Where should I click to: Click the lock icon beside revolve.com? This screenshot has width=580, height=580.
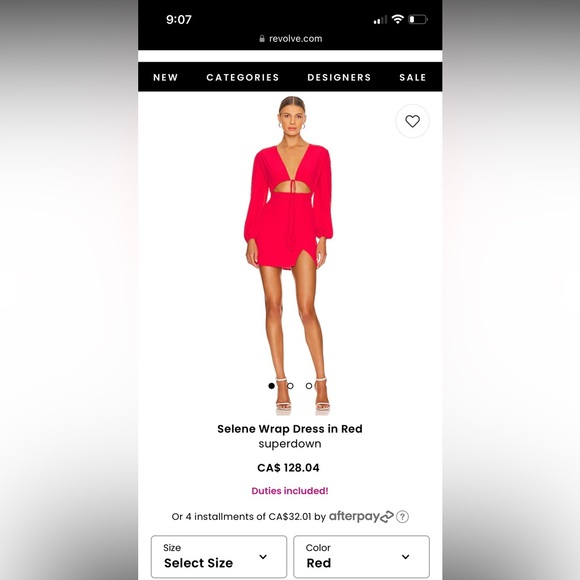click(x=262, y=38)
